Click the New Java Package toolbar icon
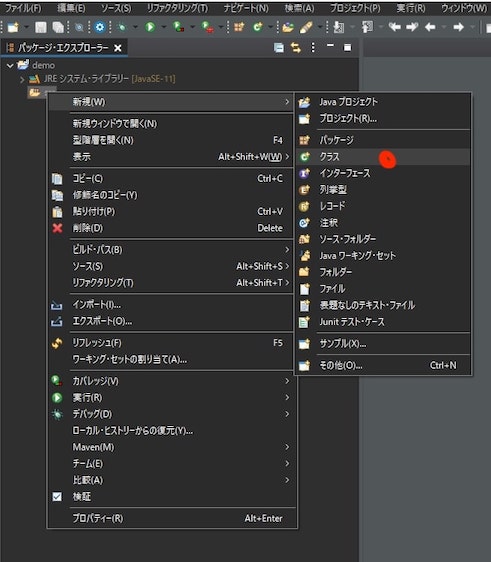Screen dimensions: 491x562 239,27
